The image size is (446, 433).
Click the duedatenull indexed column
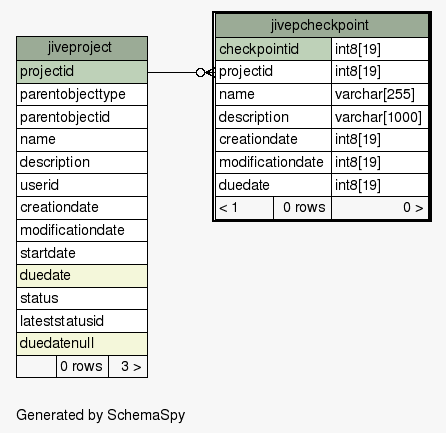pos(82,344)
